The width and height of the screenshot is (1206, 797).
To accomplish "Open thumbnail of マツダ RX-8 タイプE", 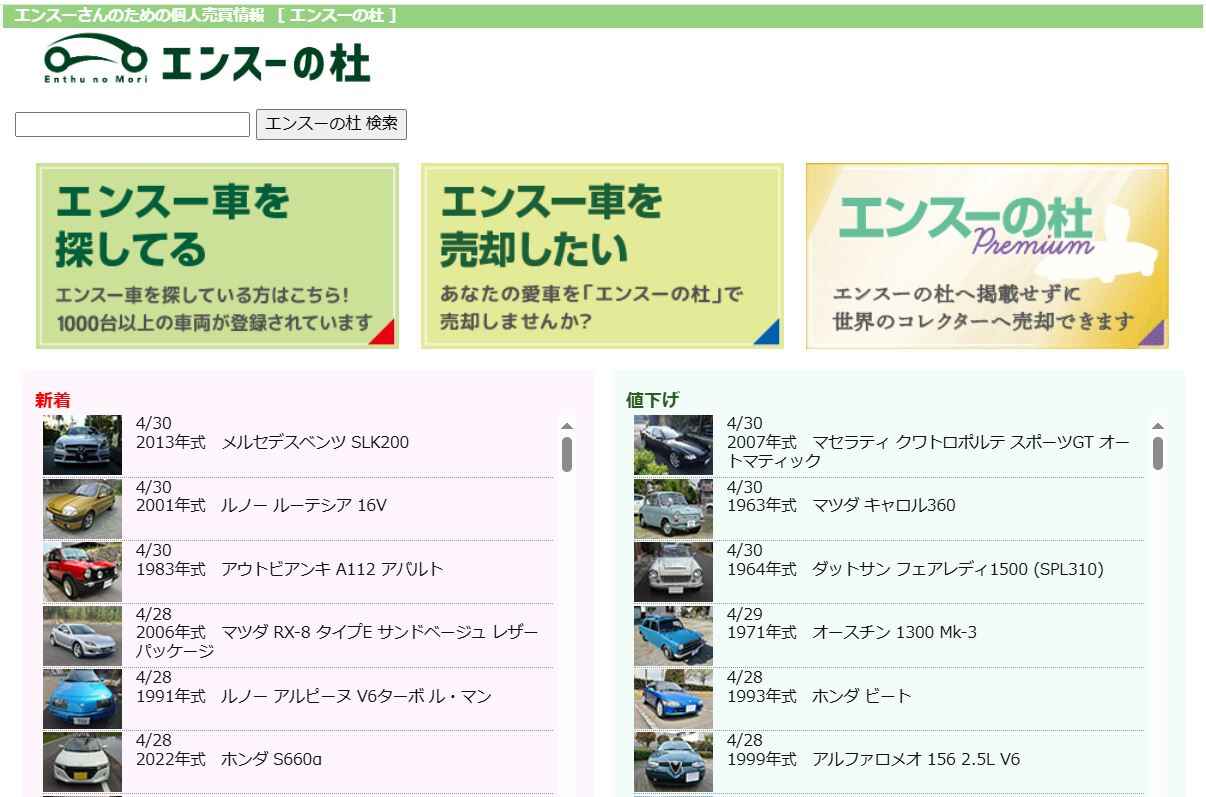I will click(x=82, y=635).
